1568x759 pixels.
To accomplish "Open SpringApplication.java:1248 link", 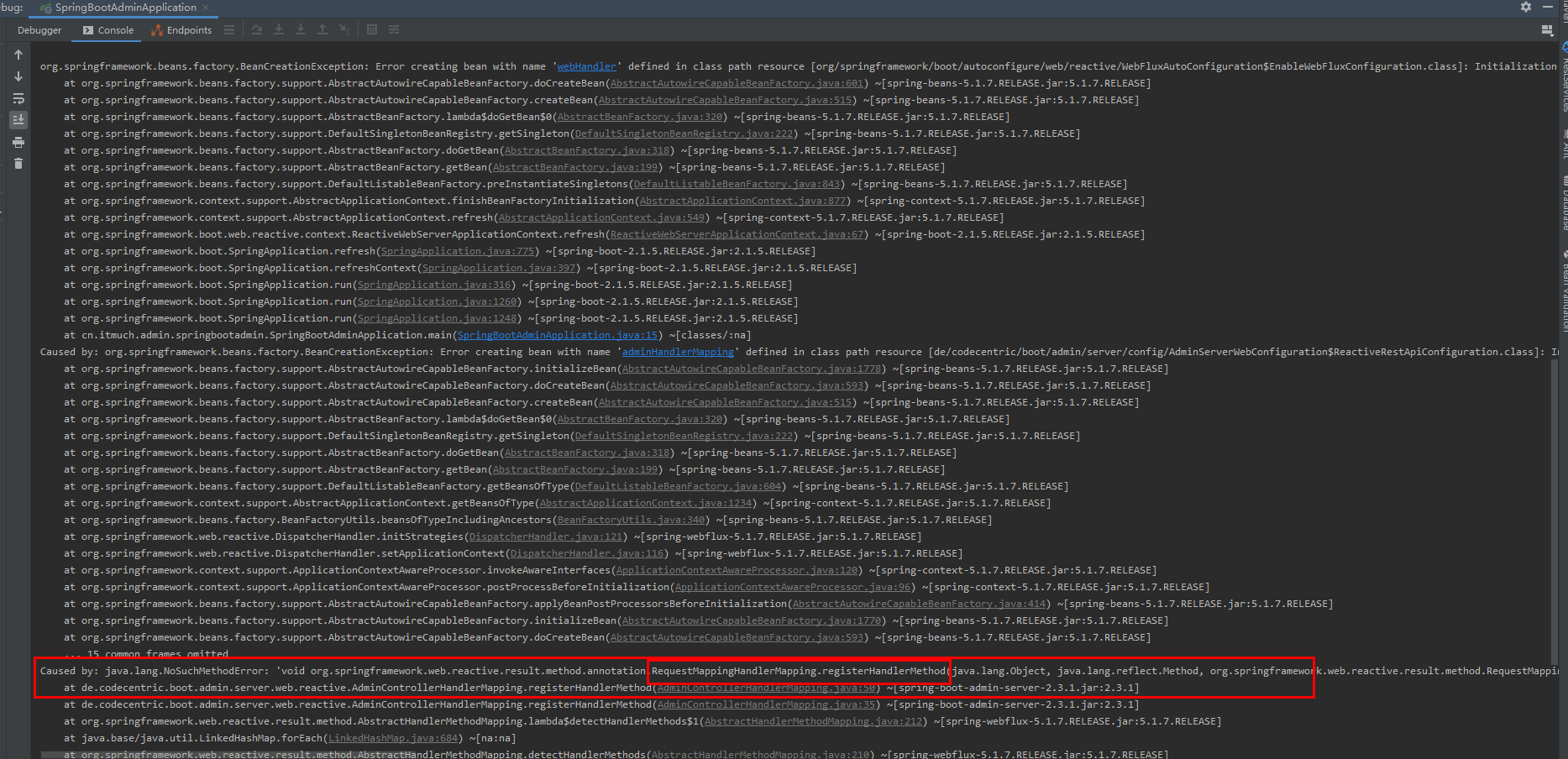I will point(437,318).
